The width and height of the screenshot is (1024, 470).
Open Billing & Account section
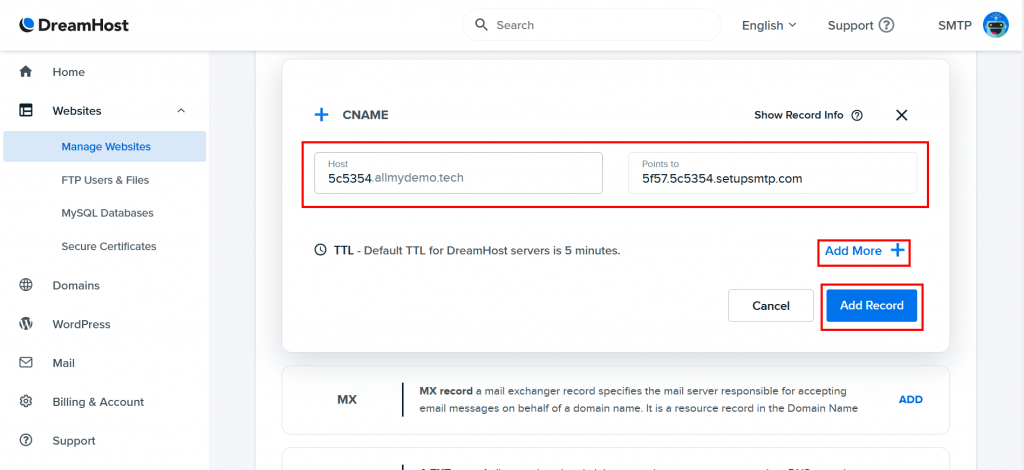99,402
